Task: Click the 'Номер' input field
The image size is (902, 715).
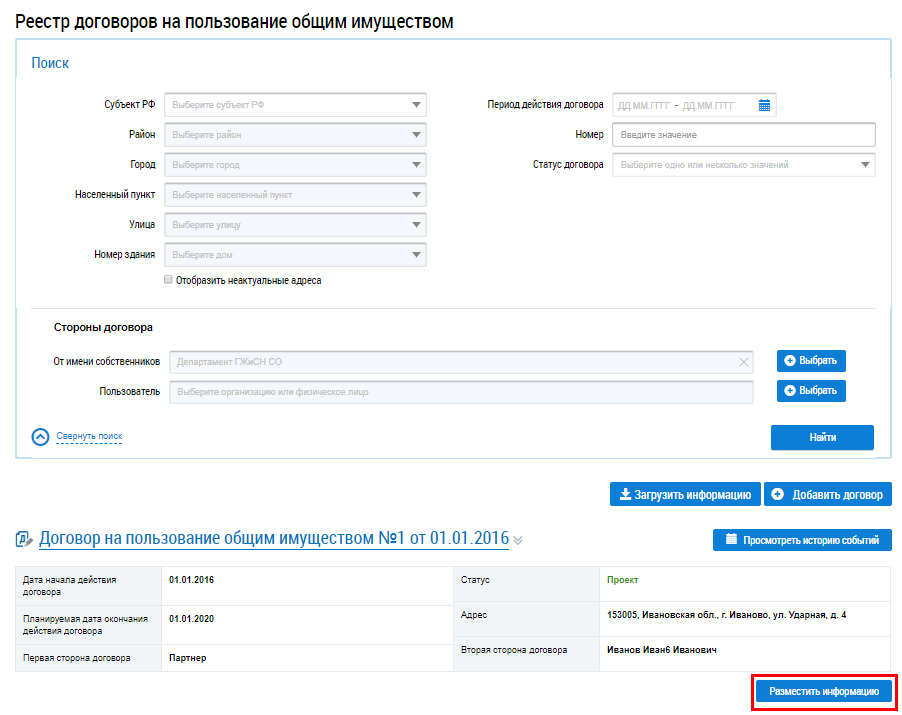Action: pos(744,135)
